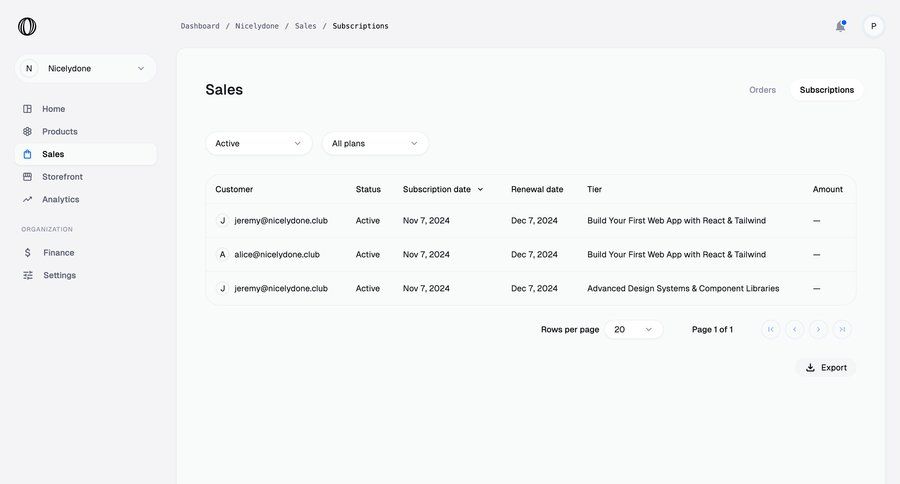
Task: Change the rows per page dropdown
Action: click(633, 330)
